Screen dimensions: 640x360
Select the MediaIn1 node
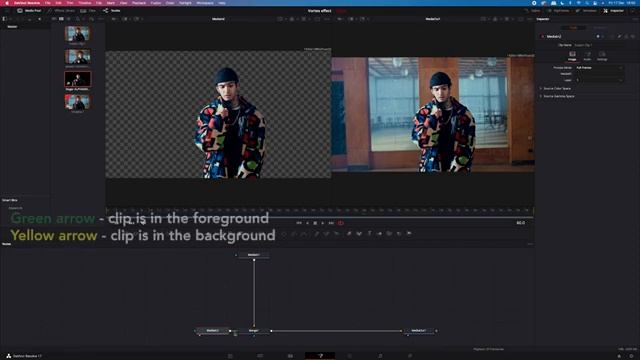[253, 255]
